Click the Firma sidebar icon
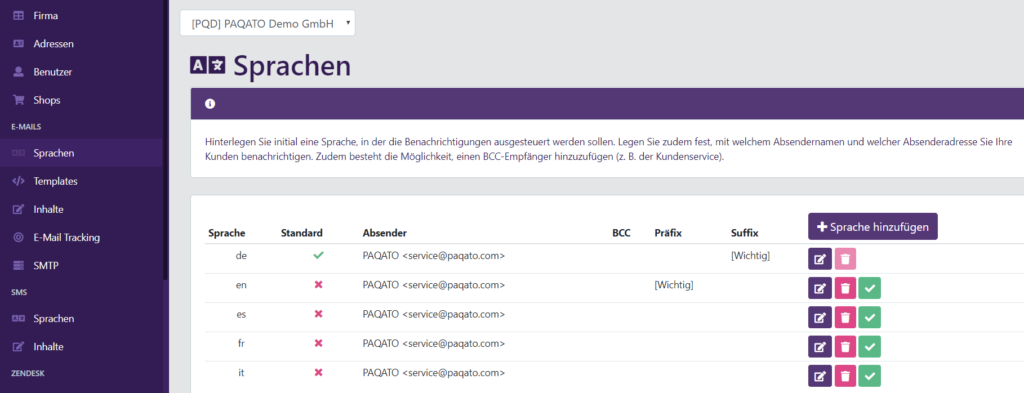This screenshot has height=393, width=1024. (x=18, y=15)
